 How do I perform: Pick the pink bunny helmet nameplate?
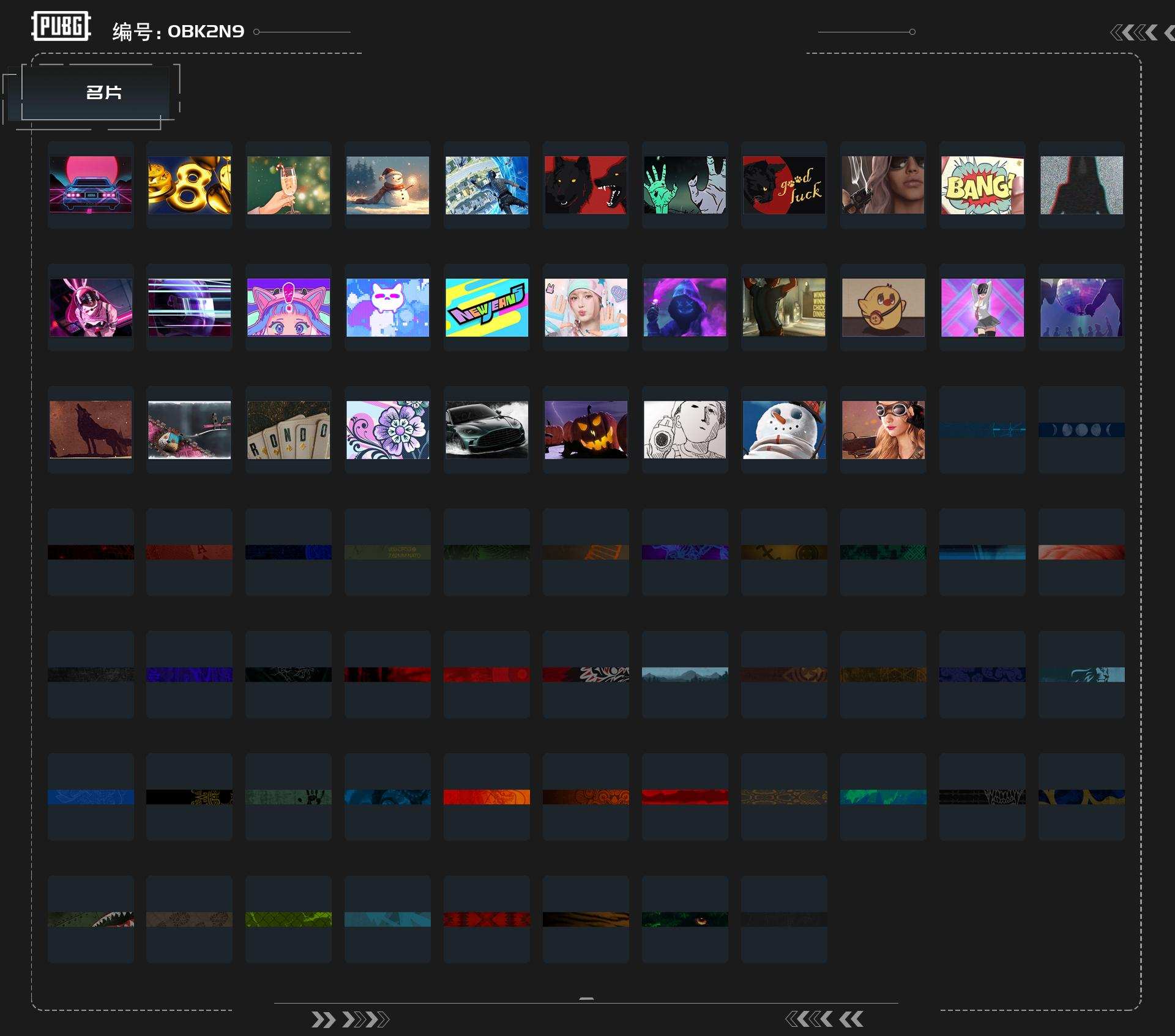[x=91, y=307]
